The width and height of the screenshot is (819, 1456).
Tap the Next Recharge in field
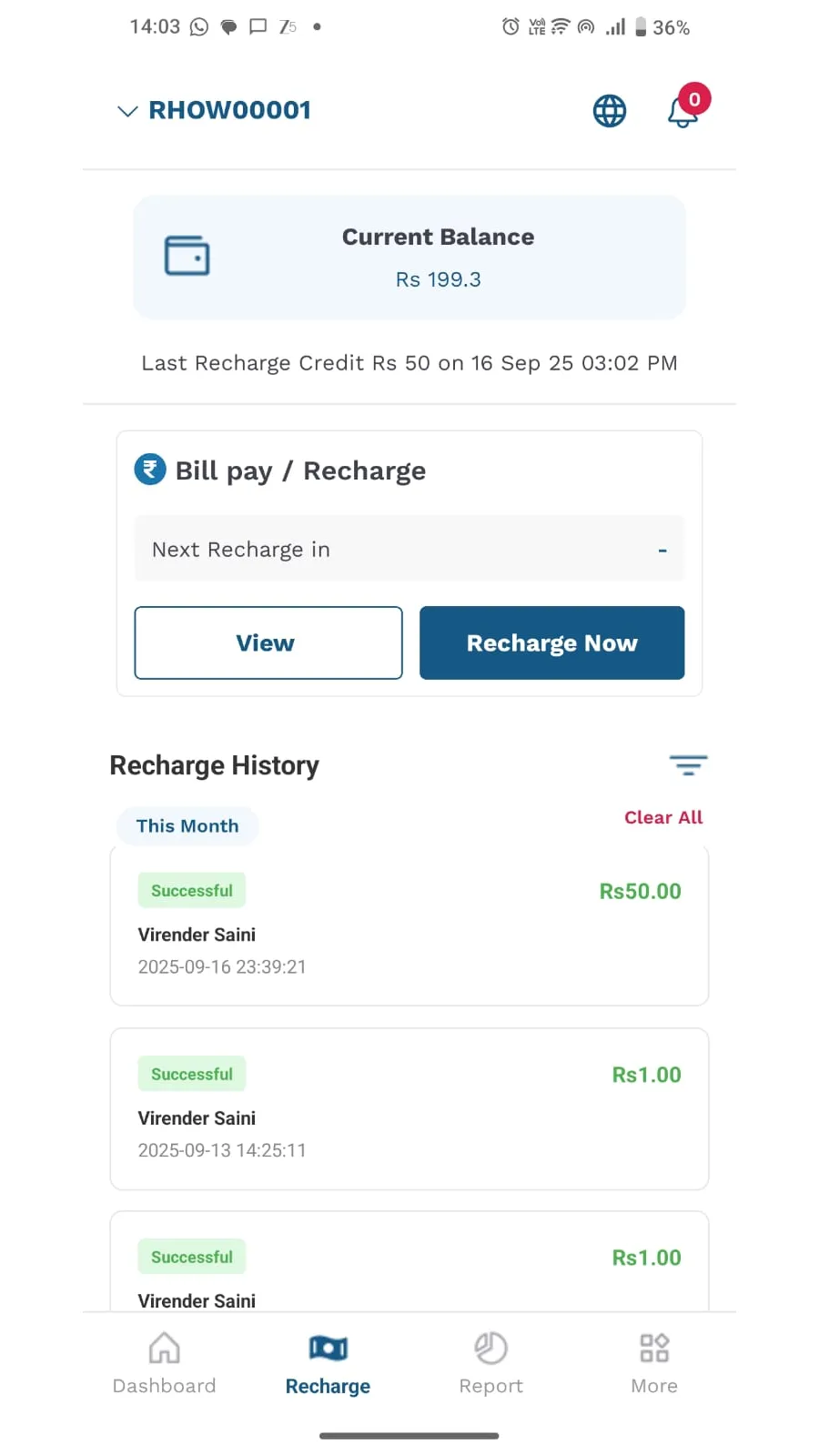[x=409, y=549]
